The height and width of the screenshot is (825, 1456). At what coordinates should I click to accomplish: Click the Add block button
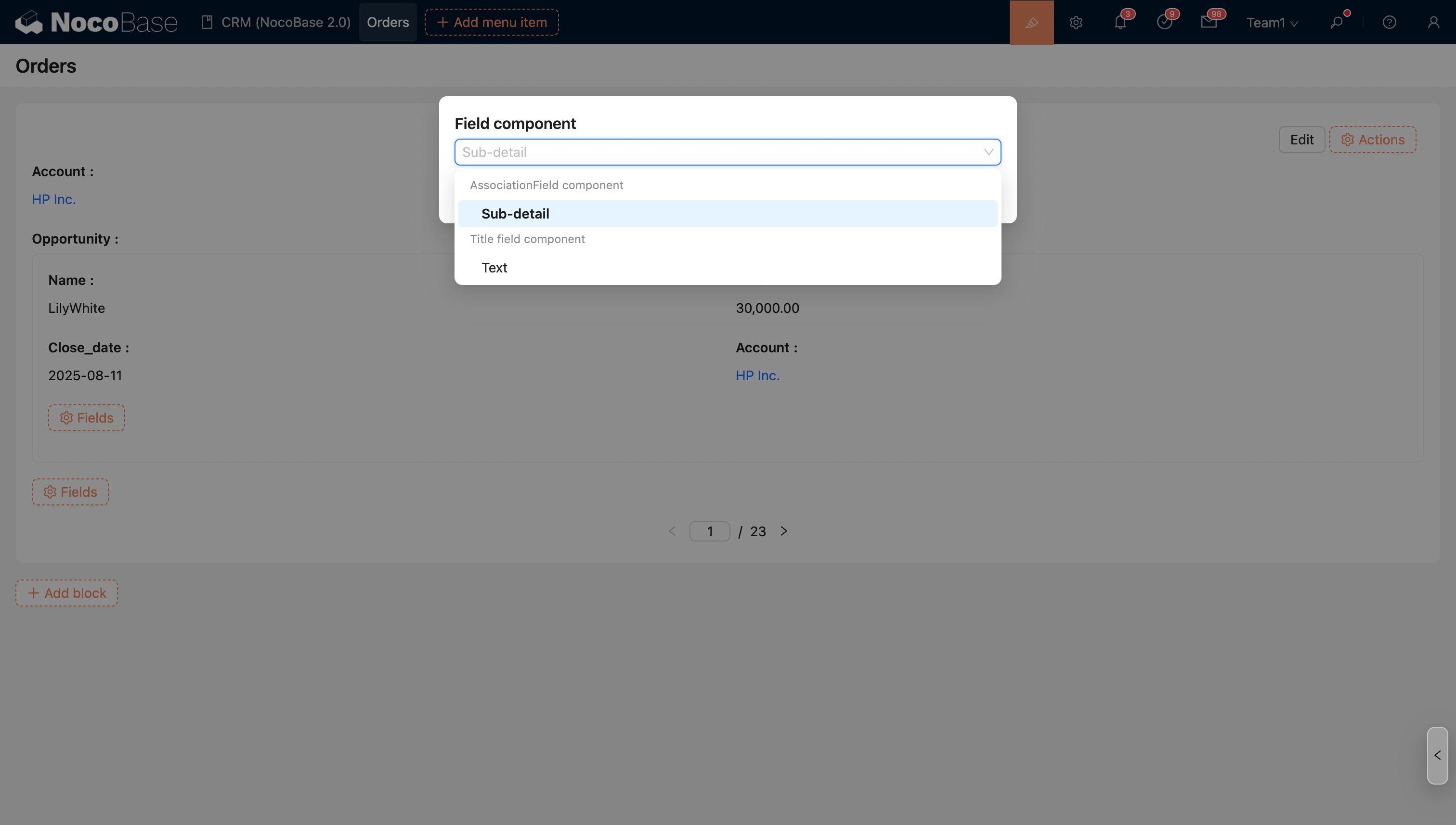[x=67, y=593]
